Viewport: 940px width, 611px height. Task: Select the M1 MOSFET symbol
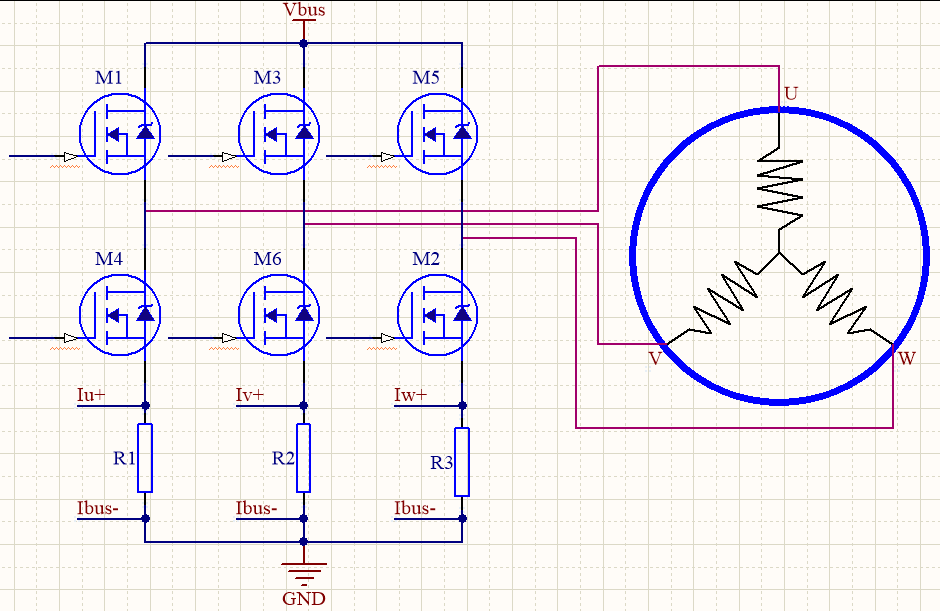120,134
